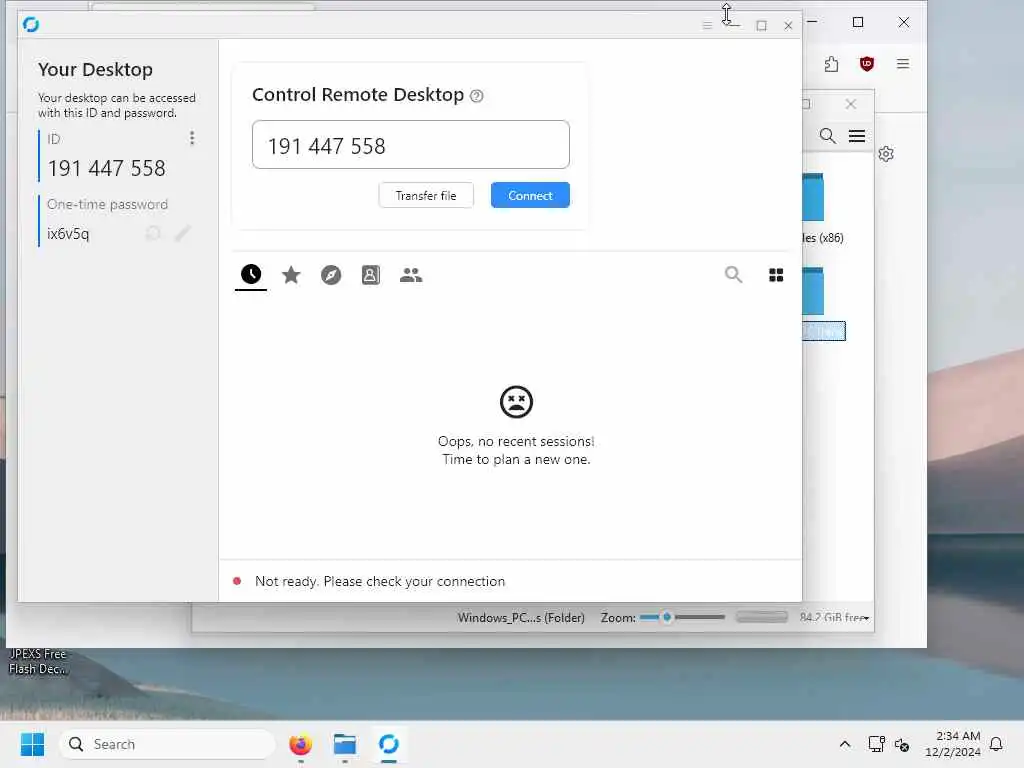Switch to the Accessible devices group tab
The height and width of the screenshot is (768, 1024).
[411, 275]
